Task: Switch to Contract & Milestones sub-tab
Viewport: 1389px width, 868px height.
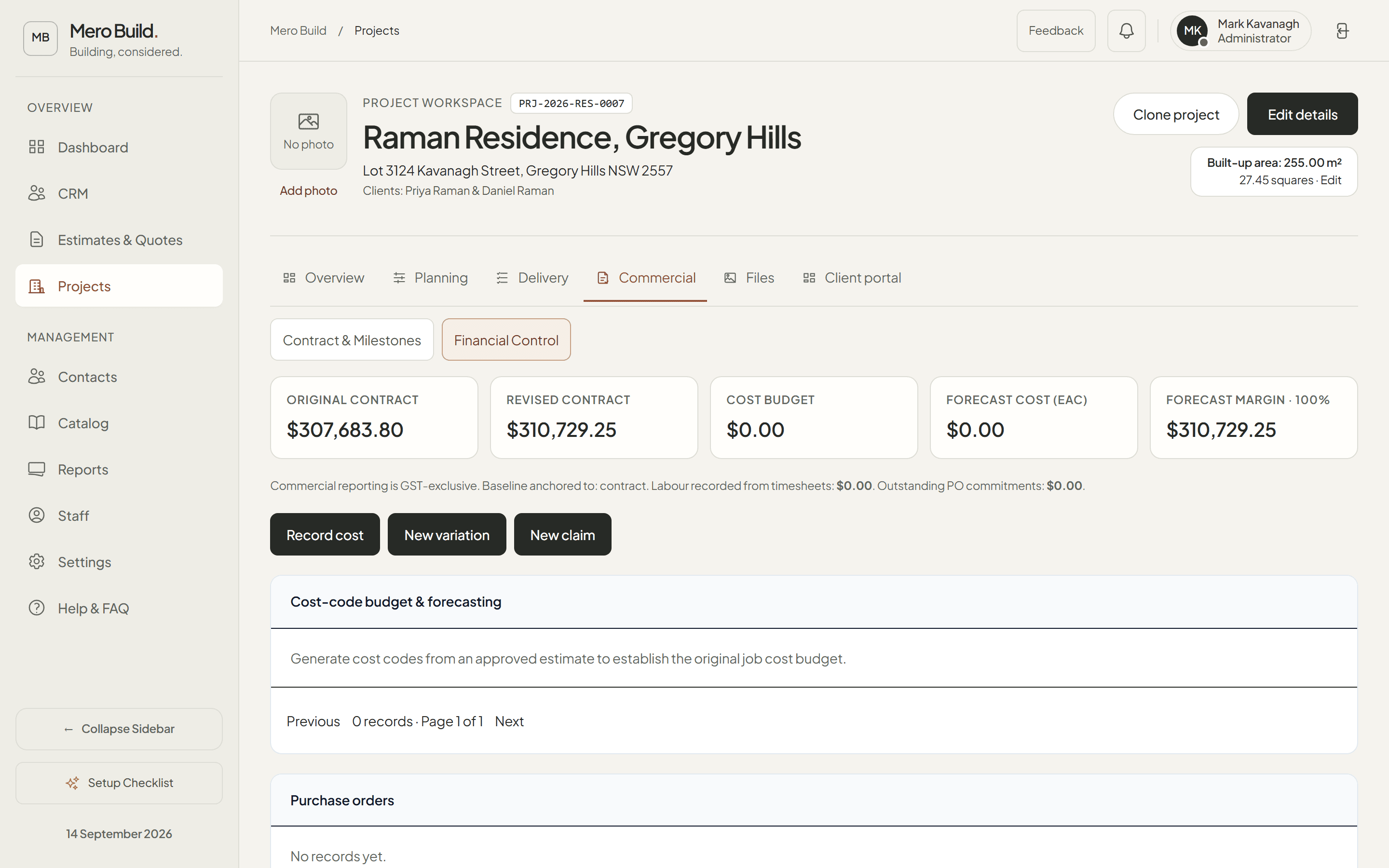Action: pyautogui.click(x=352, y=340)
